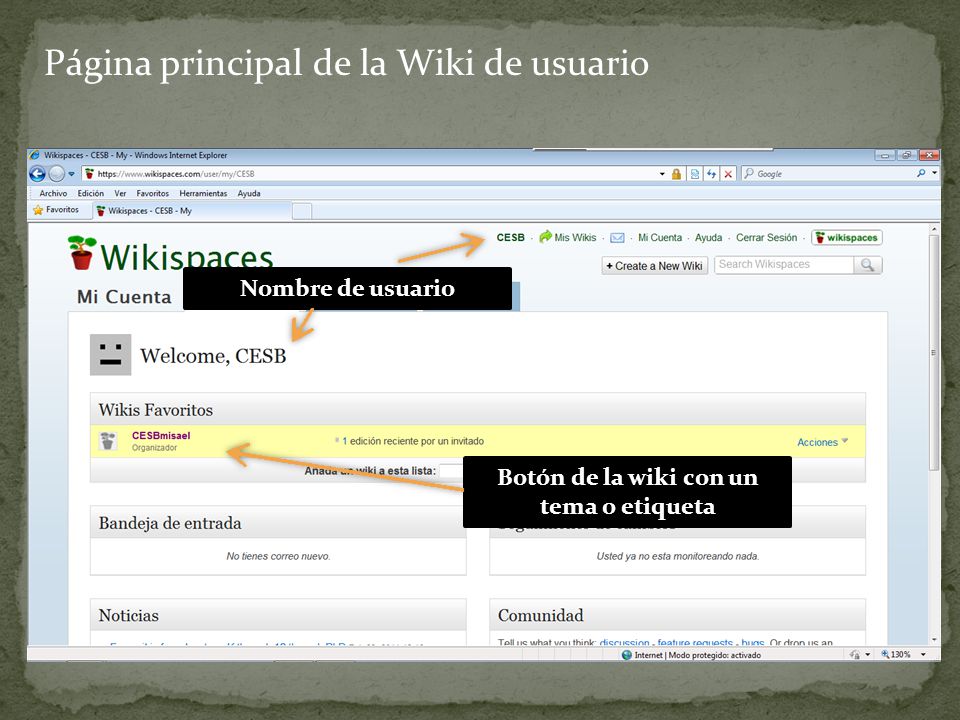Screen dimensions: 960x720
Task: Click Ayuda link in Wikispaces header
Action: [x=708, y=238]
